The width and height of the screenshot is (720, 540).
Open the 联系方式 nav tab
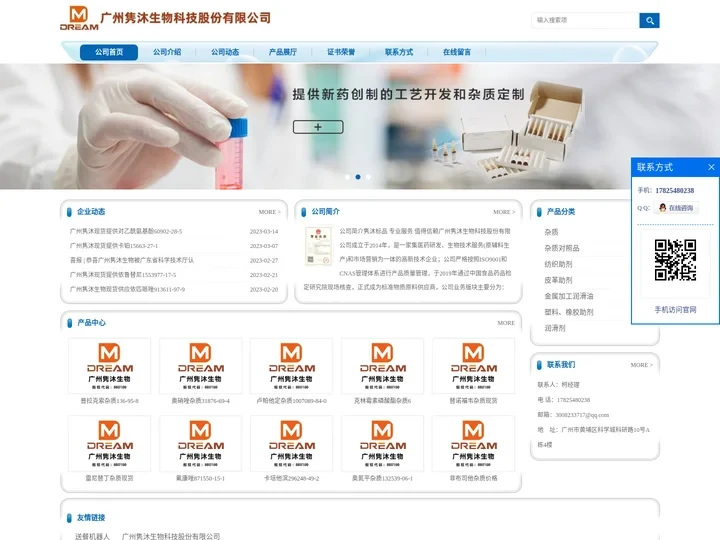399,52
